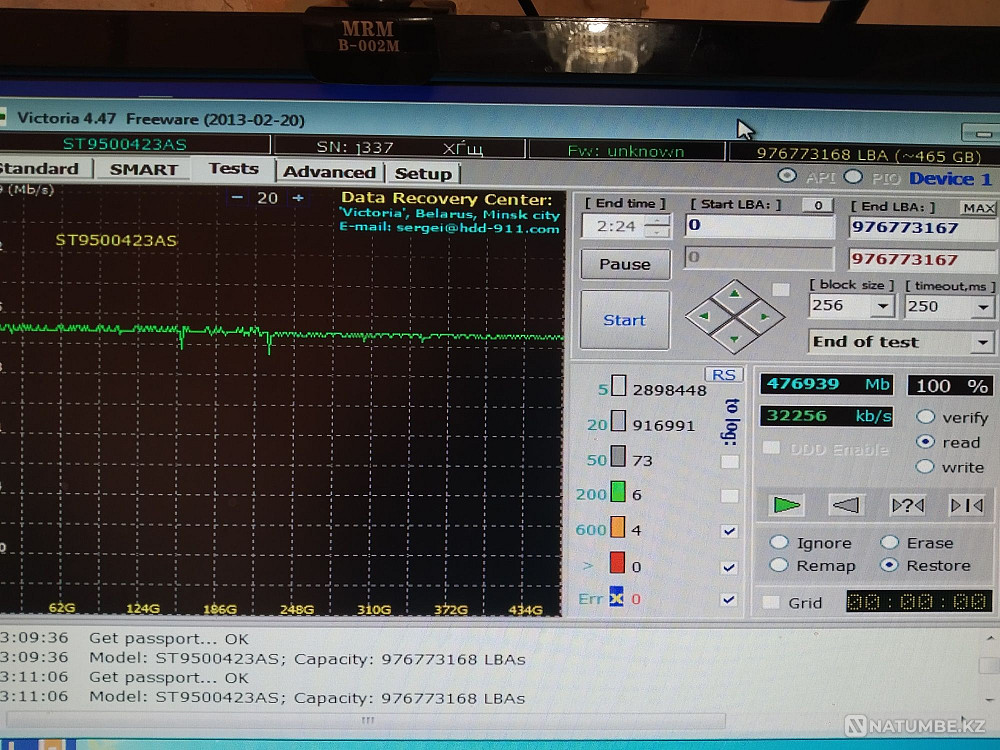1000x750 pixels.
Task: Click the Pause button
Action: click(x=625, y=264)
